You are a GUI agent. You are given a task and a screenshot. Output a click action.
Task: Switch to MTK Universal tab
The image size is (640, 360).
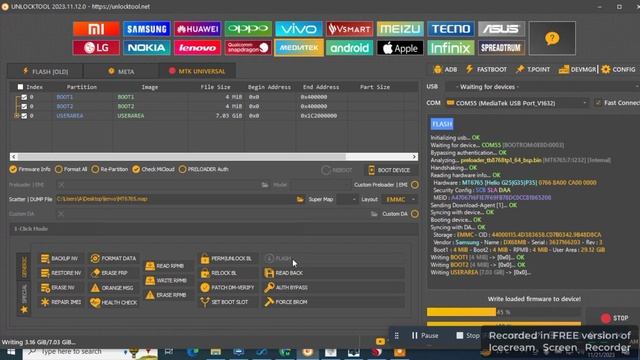point(197,71)
